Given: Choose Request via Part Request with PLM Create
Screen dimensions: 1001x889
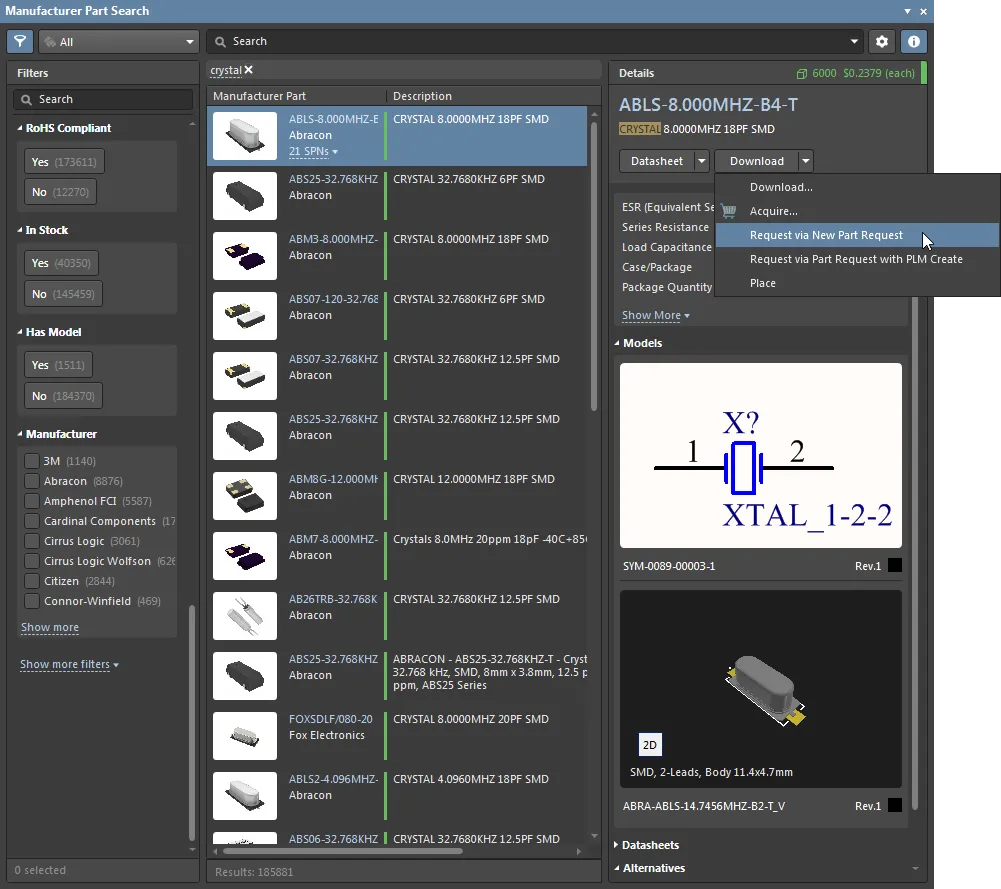Looking at the screenshot, I should [857, 259].
